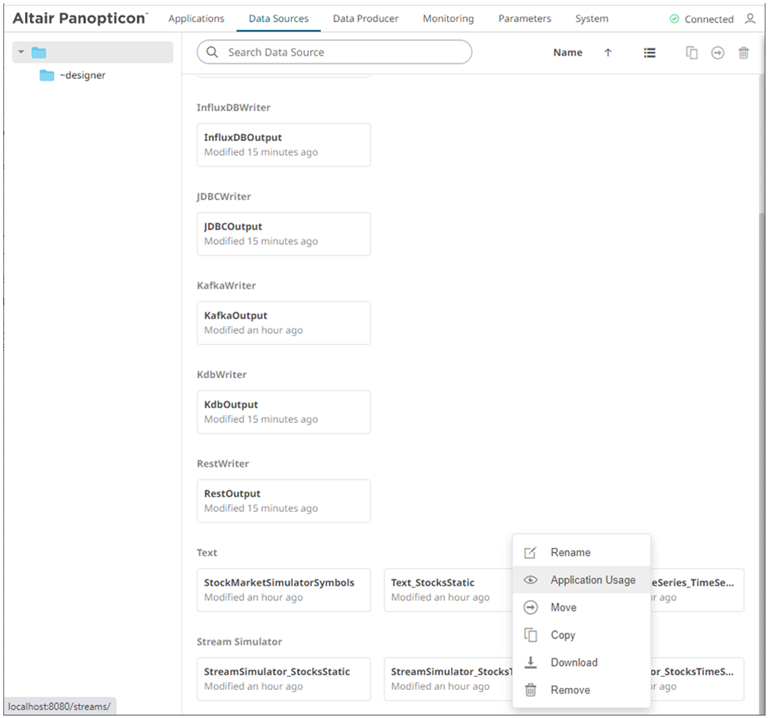This screenshot has height=718, width=768.
Task: Collapse the root folder tree arrow
Action: pyautogui.click(x=21, y=52)
